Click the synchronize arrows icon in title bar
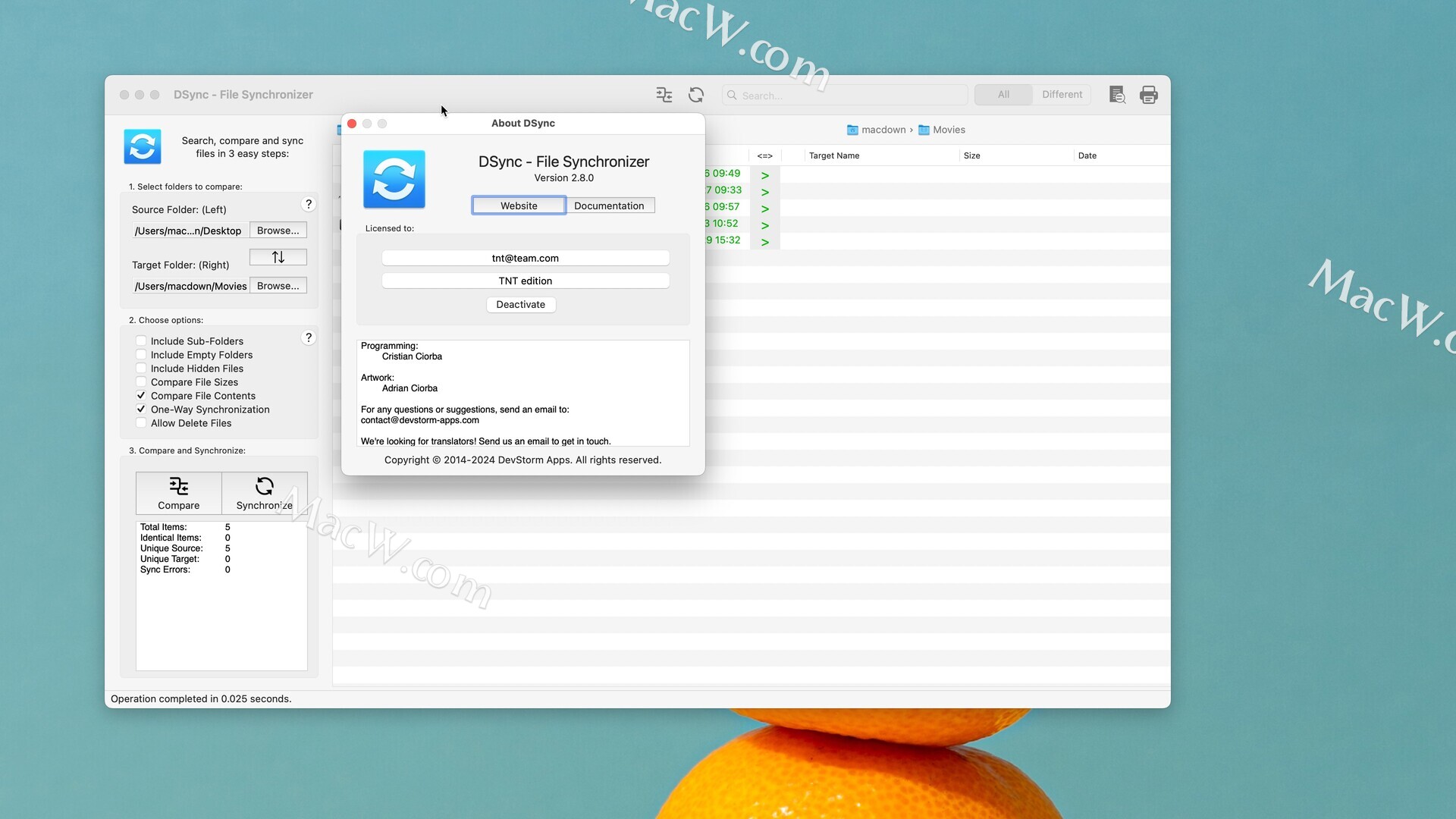 [696, 95]
